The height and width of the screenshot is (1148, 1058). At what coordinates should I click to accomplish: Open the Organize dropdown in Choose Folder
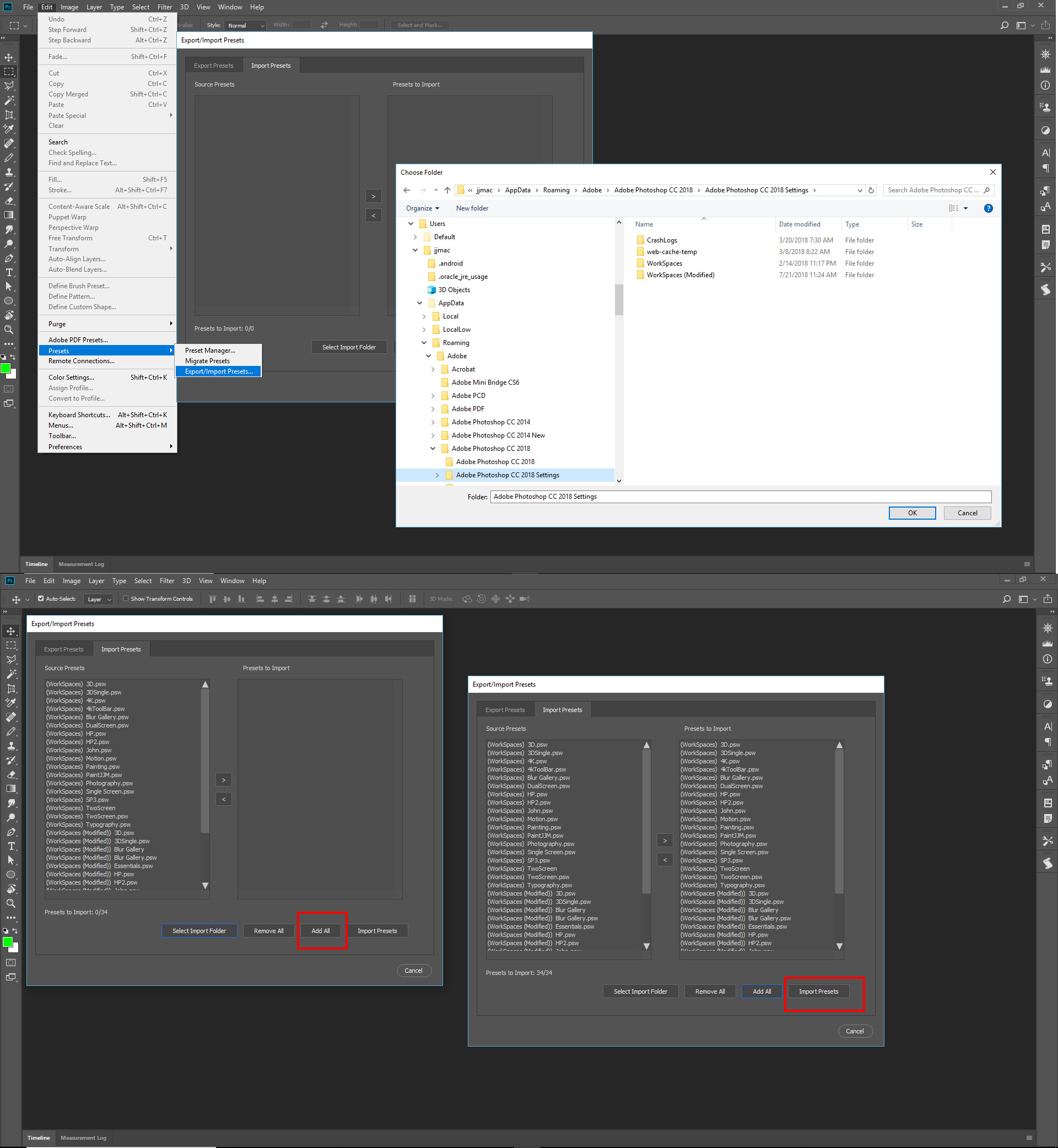(x=423, y=208)
